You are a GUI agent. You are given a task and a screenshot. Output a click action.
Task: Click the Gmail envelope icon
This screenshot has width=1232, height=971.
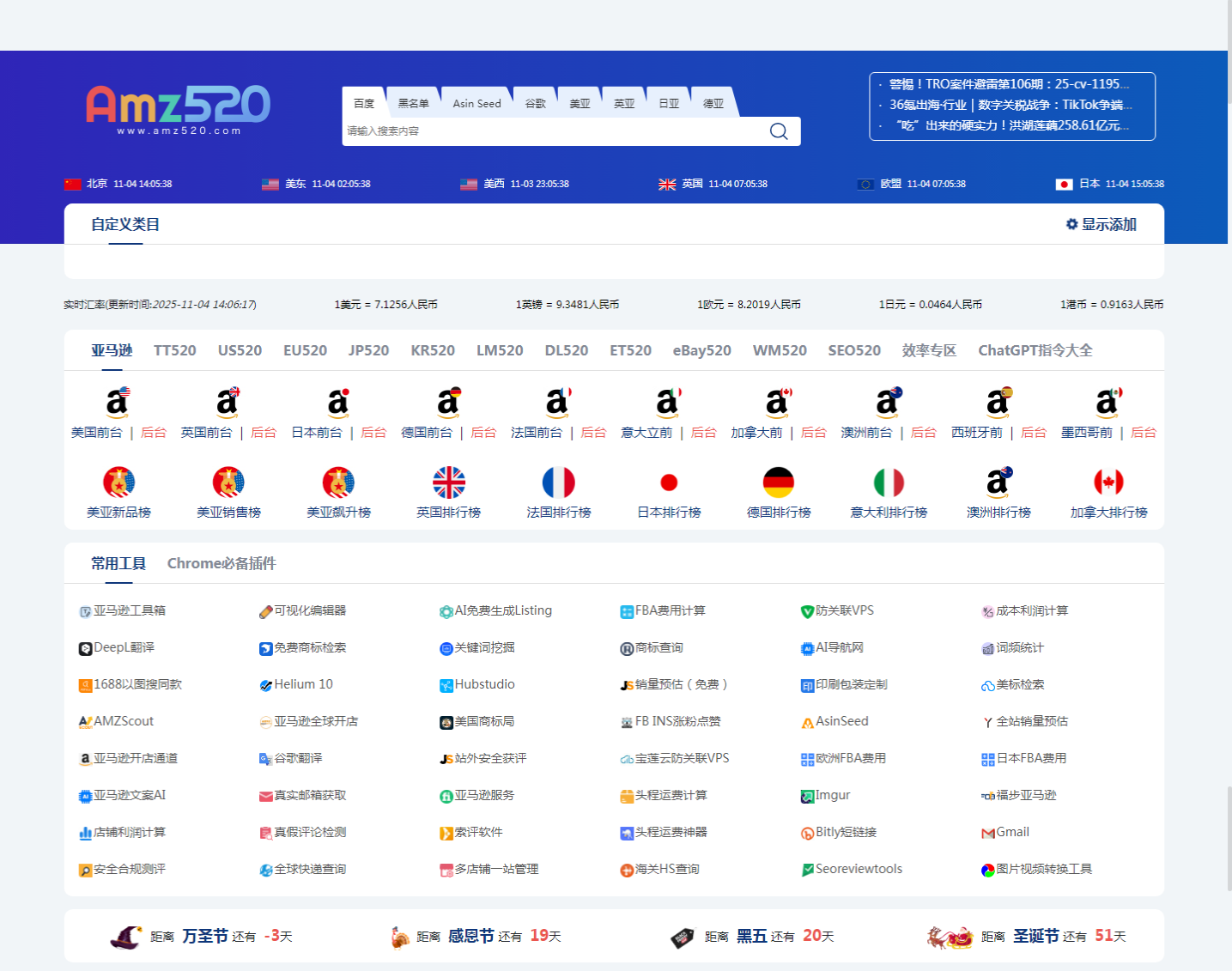pos(987,832)
